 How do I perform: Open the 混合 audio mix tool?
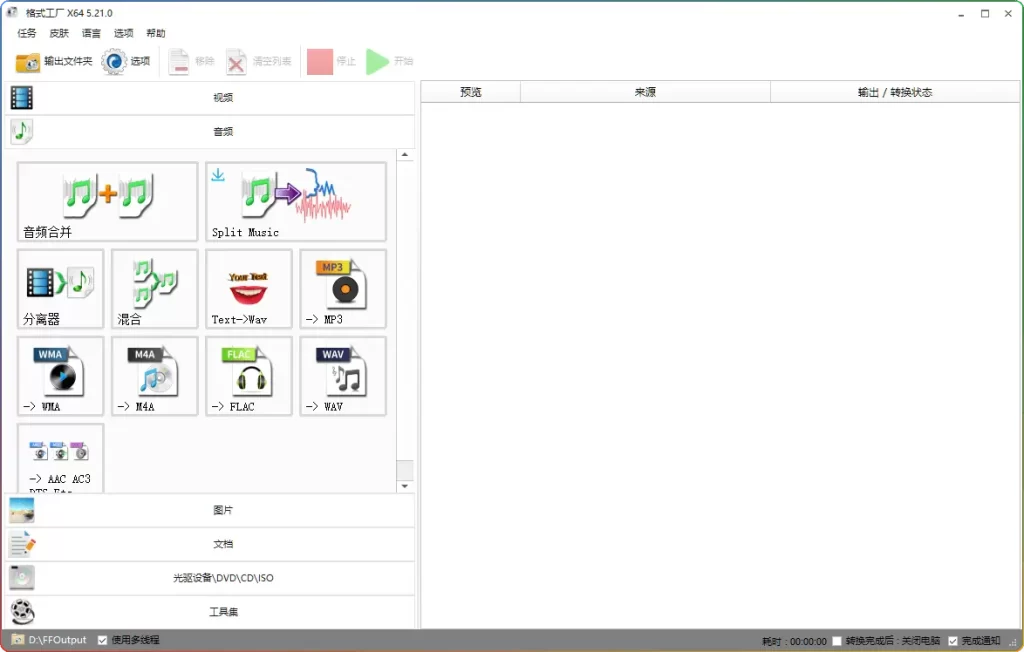pos(154,289)
